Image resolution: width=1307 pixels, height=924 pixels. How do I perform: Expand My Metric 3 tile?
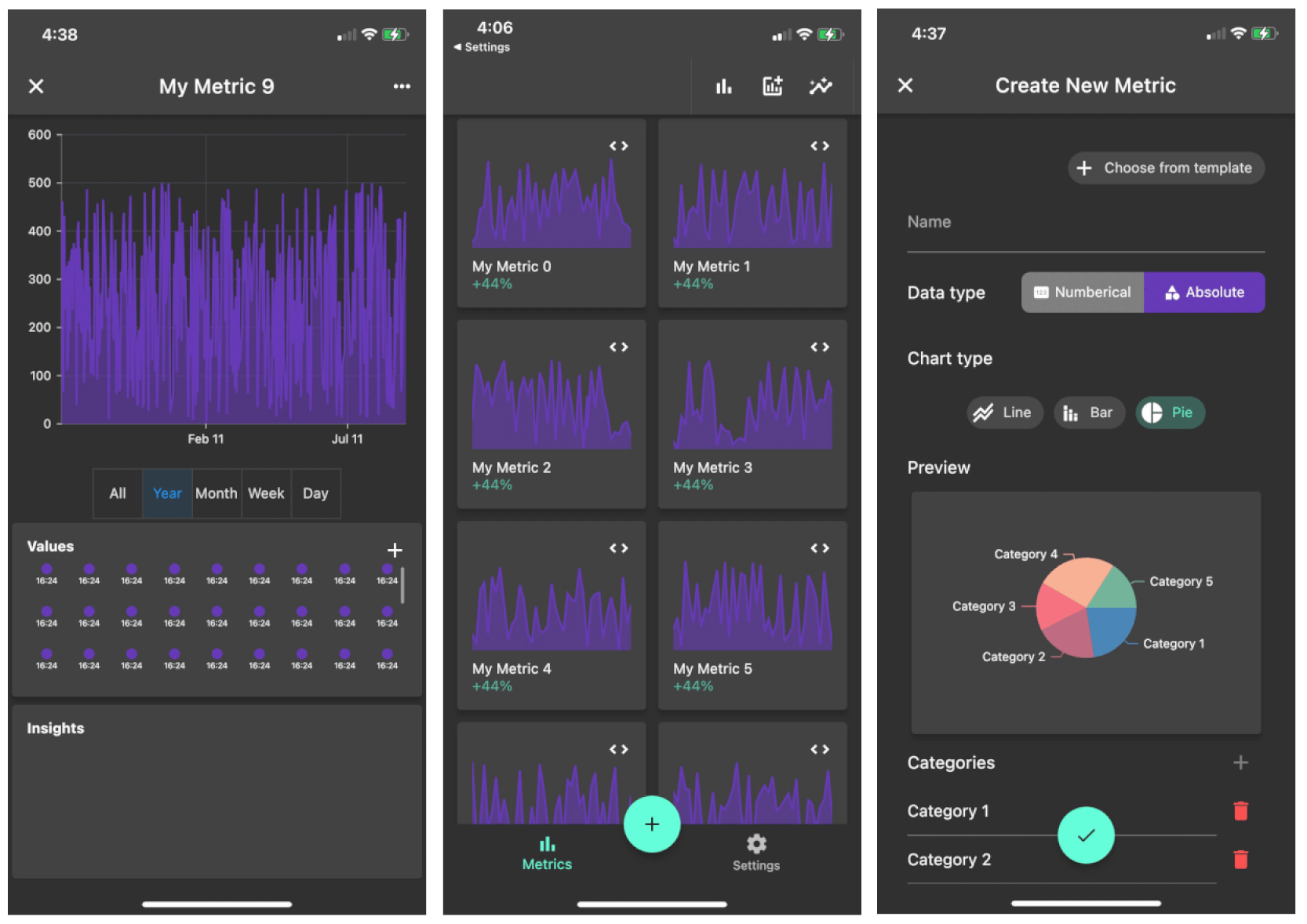[x=820, y=347]
